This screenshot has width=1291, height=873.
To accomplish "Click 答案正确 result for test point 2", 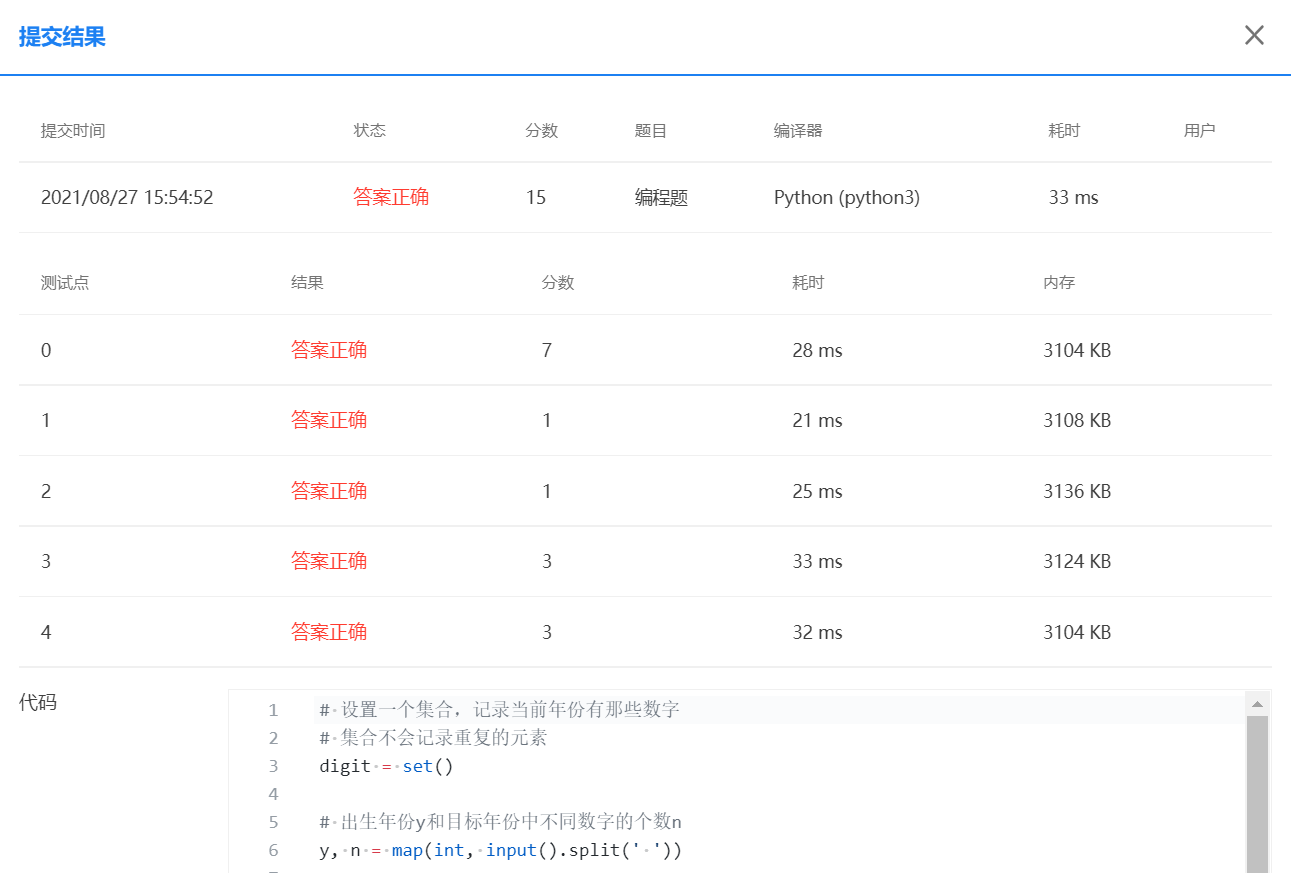I will [329, 491].
